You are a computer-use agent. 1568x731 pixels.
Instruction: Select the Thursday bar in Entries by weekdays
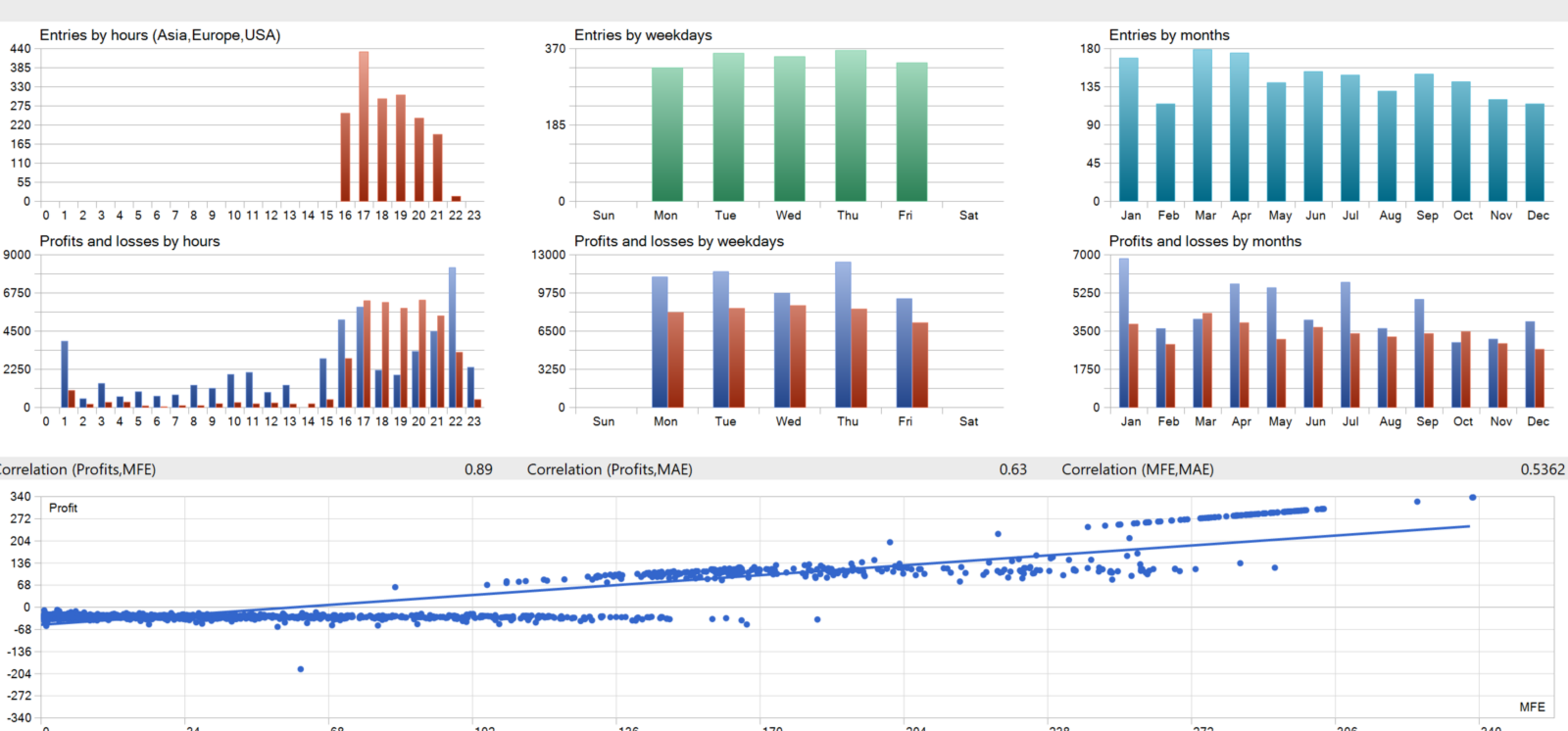click(x=851, y=125)
